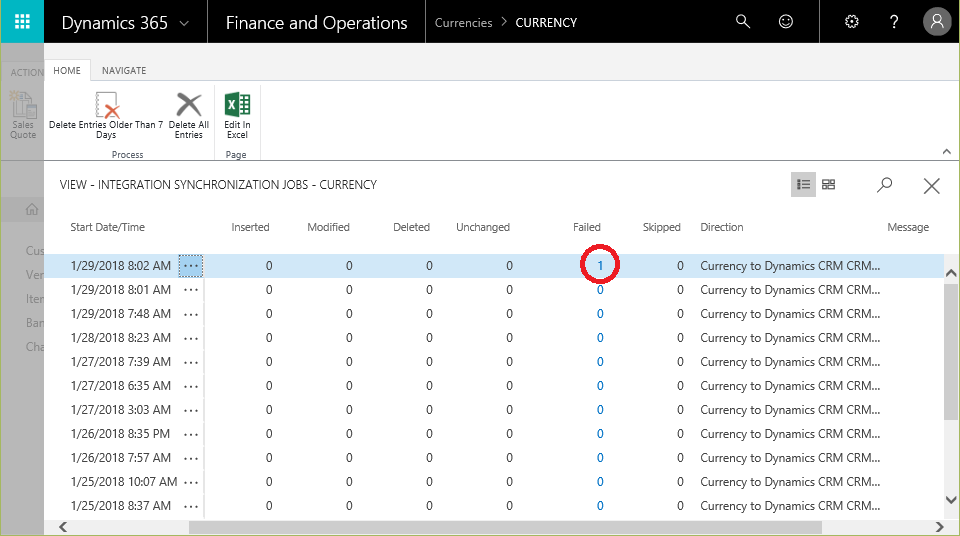
Task: Click Delete Entries Older Than 7 Days
Action: pyautogui.click(x=106, y=115)
